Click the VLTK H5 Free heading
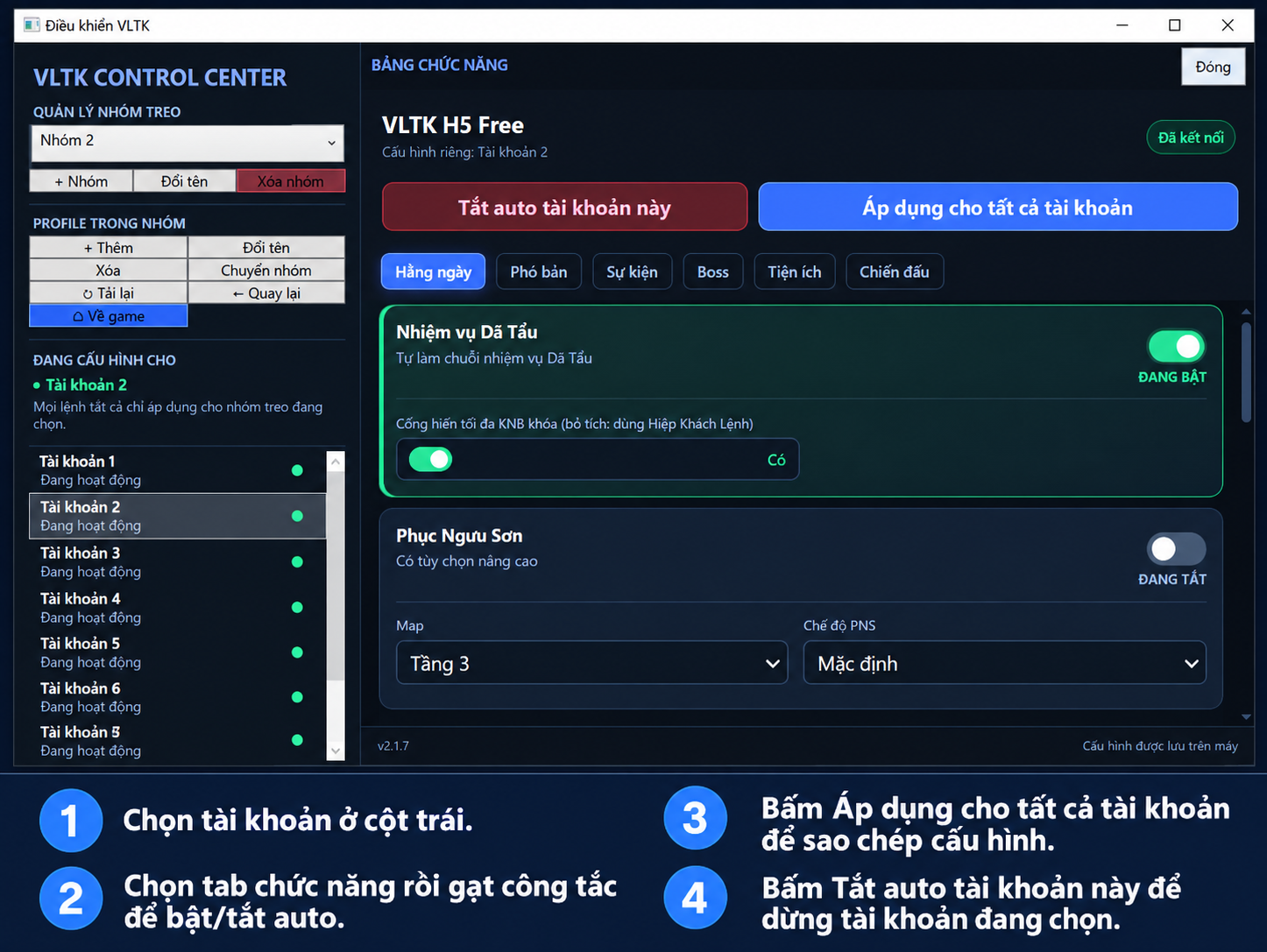The width and height of the screenshot is (1267, 952). point(453,125)
